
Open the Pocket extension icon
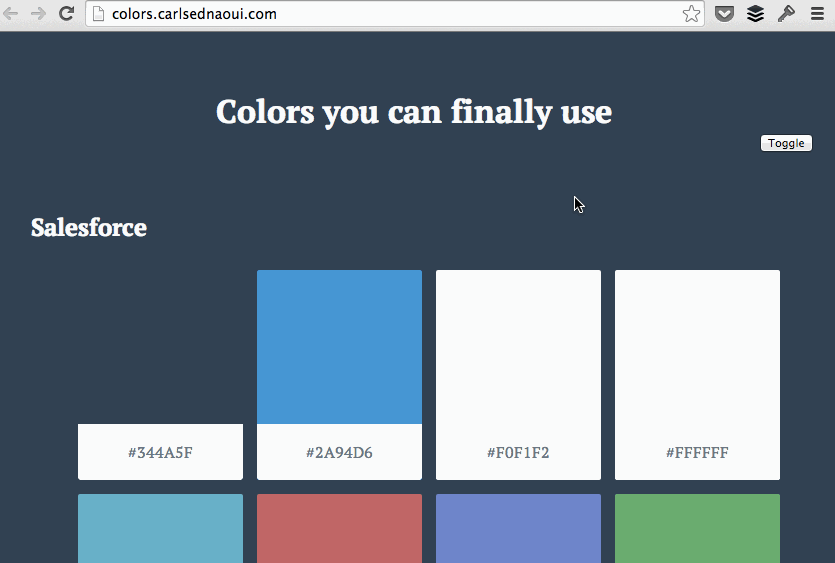pos(724,13)
